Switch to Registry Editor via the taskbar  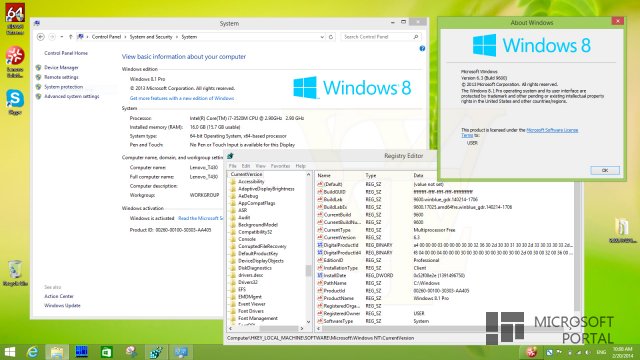[156, 352]
